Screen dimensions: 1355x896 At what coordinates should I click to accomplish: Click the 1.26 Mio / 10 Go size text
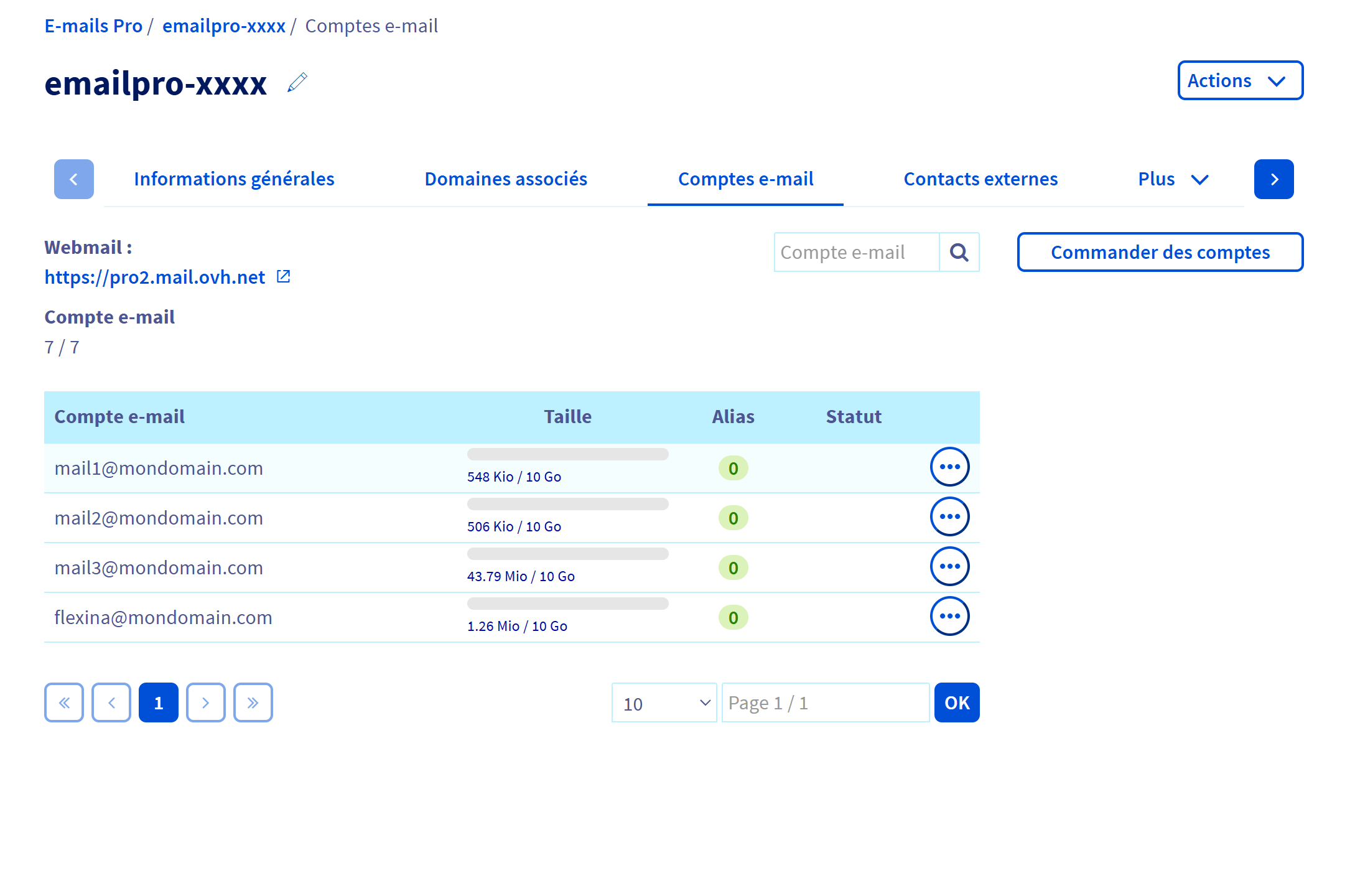(x=517, y=626)
